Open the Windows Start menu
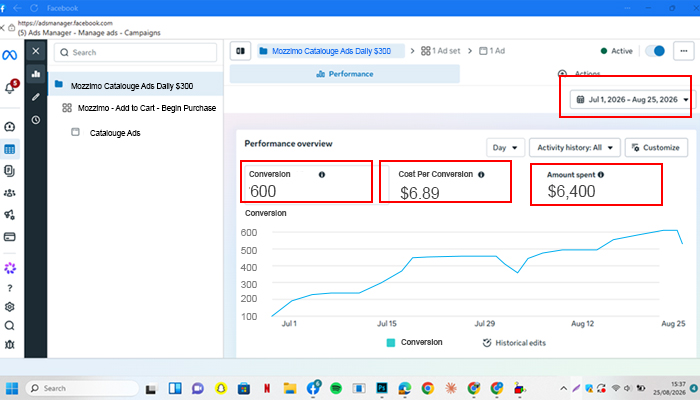Viewport: 700px width, 400px height. click(x=12, y=388)
